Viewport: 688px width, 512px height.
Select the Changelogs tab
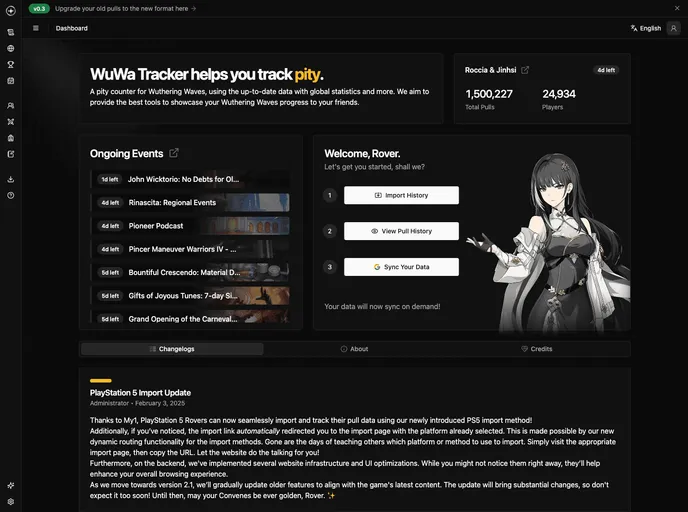tap(172, 349)
